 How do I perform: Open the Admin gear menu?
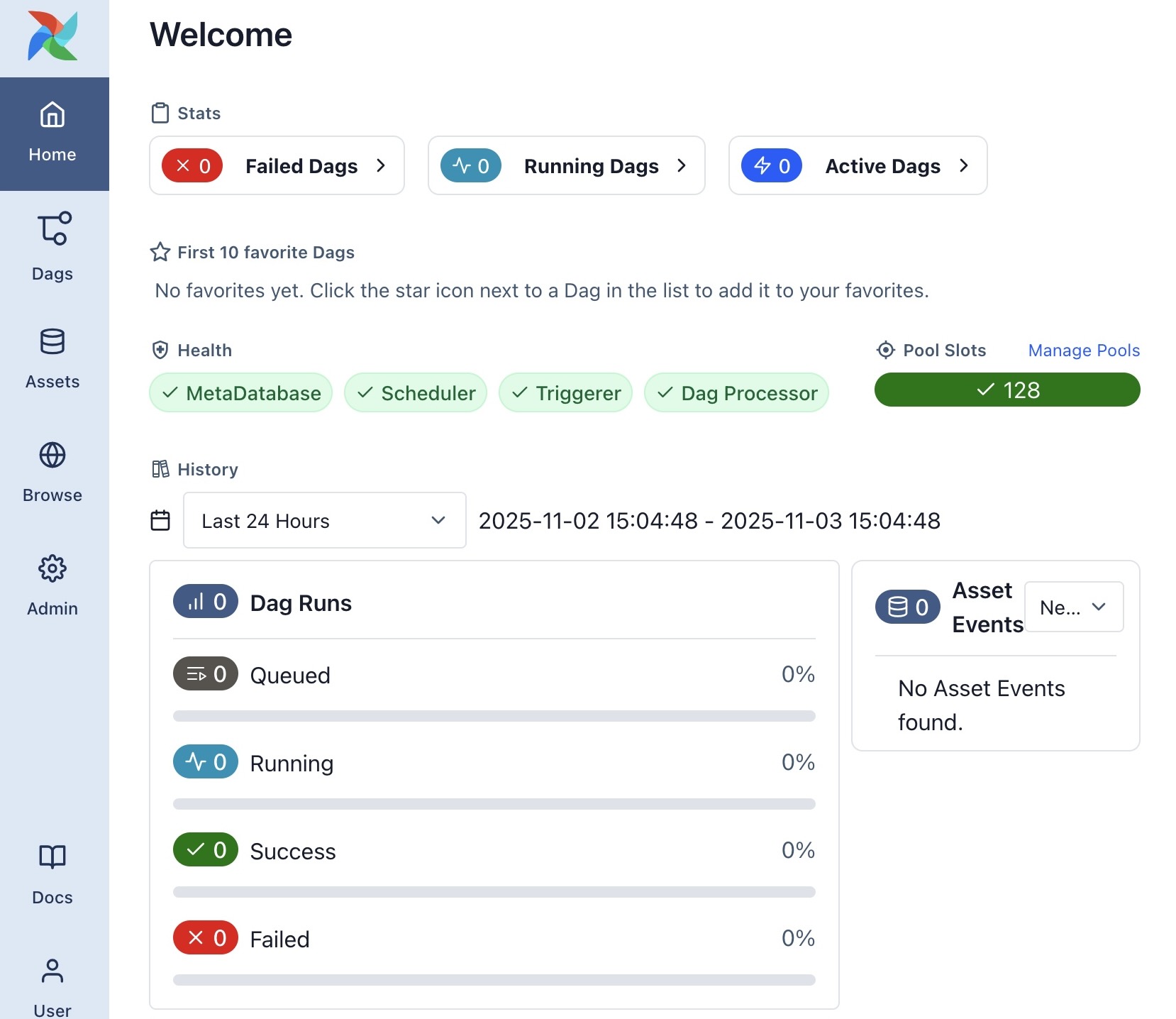pos(52,585)
